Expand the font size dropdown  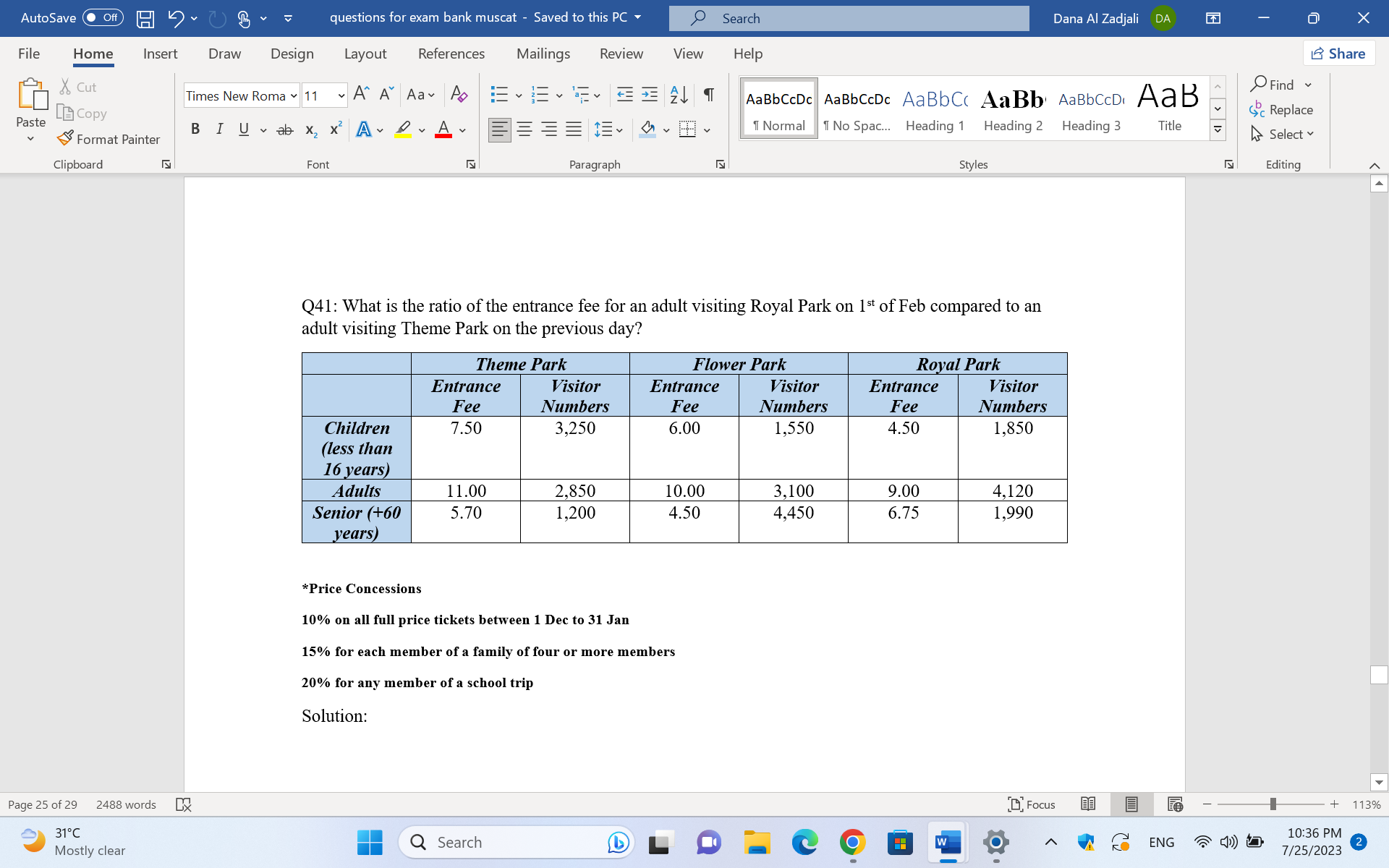(341, 95)
